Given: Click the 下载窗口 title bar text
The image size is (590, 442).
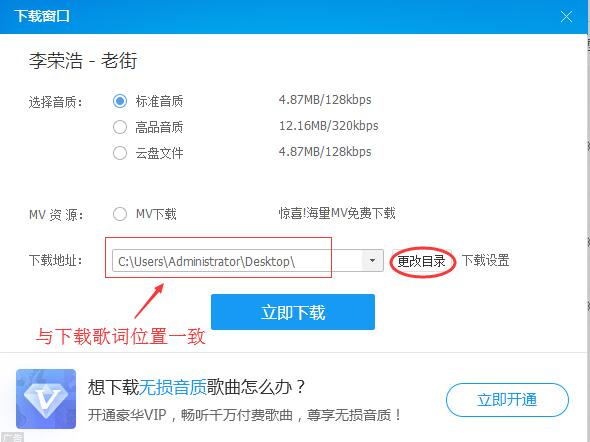Looking at the screenshot, I should 41,16.
